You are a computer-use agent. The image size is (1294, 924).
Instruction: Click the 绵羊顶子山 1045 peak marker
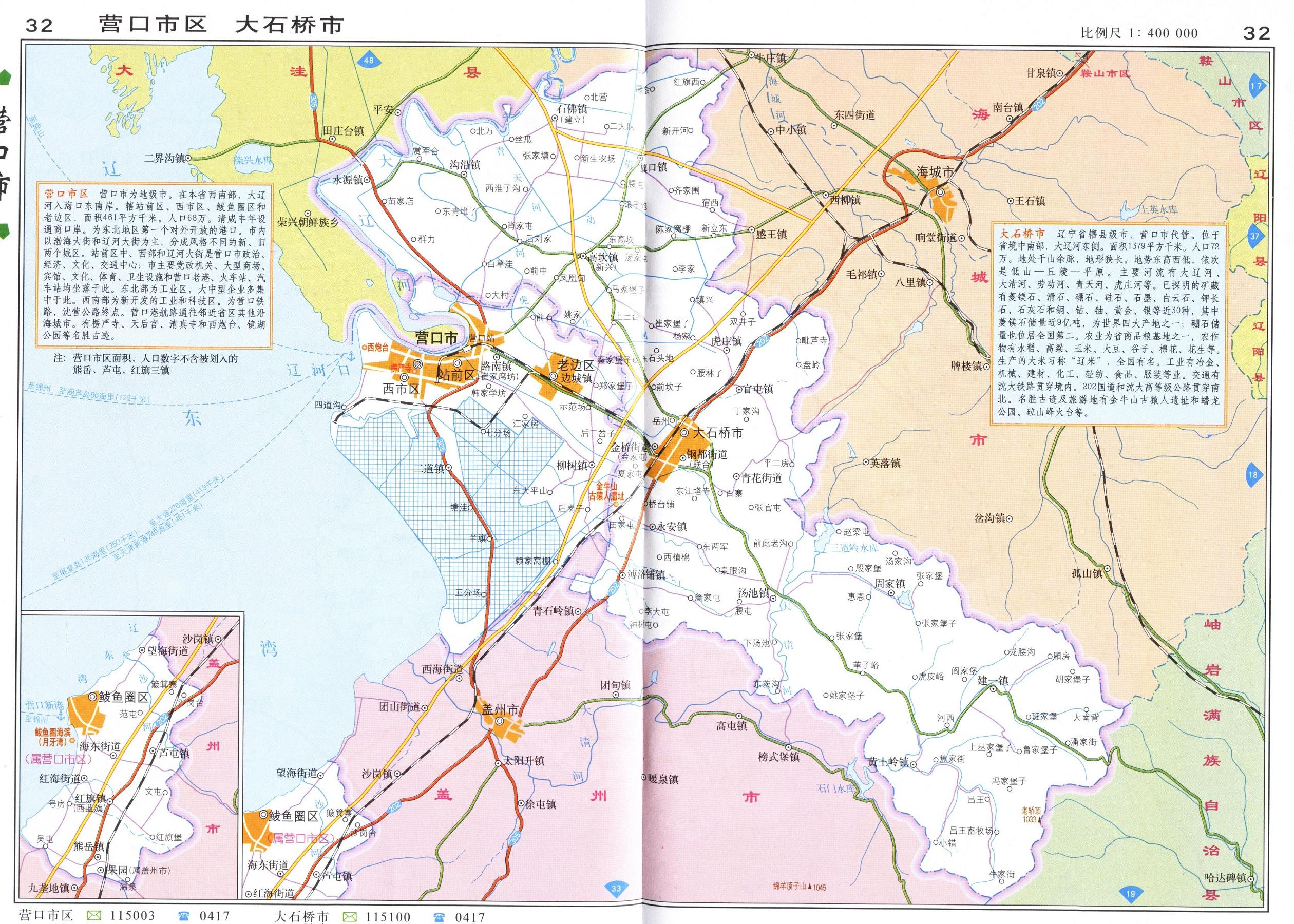click(809, 887)
